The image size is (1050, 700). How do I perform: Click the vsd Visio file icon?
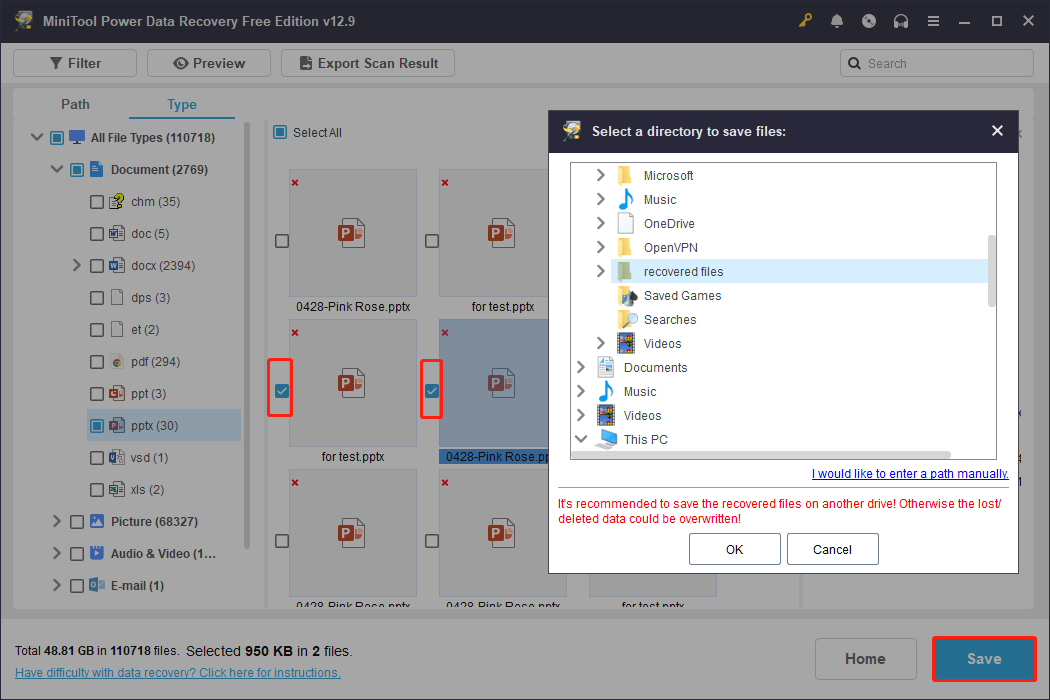[x=117, y=458]
